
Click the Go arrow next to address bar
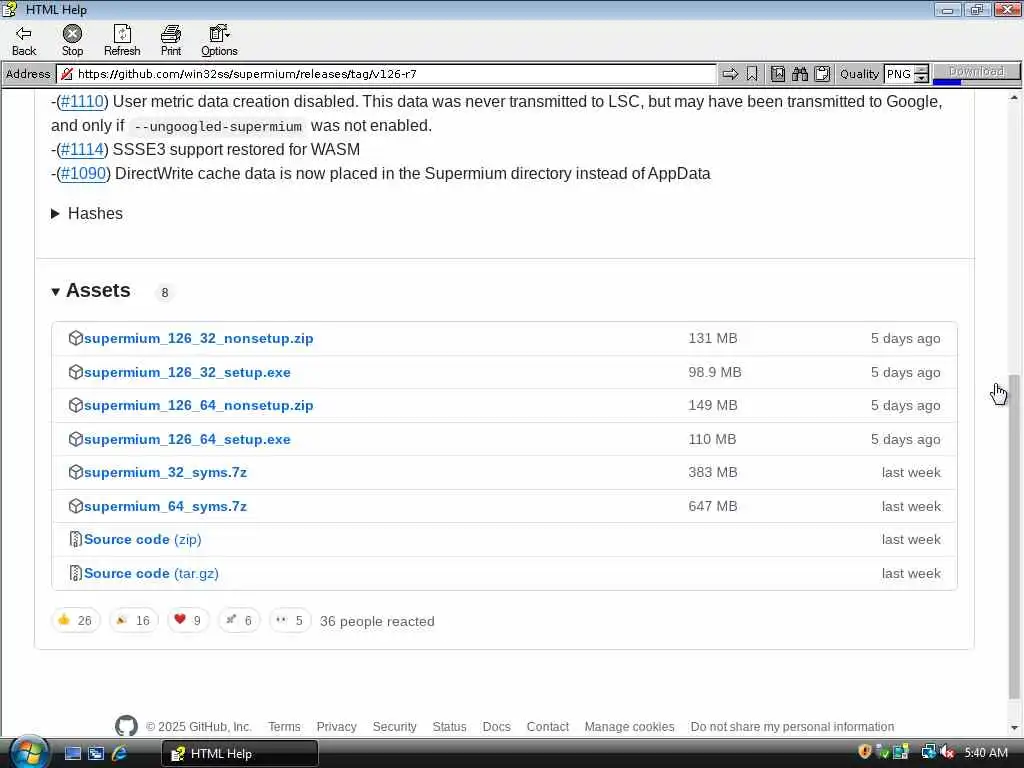tap(729, 74)
